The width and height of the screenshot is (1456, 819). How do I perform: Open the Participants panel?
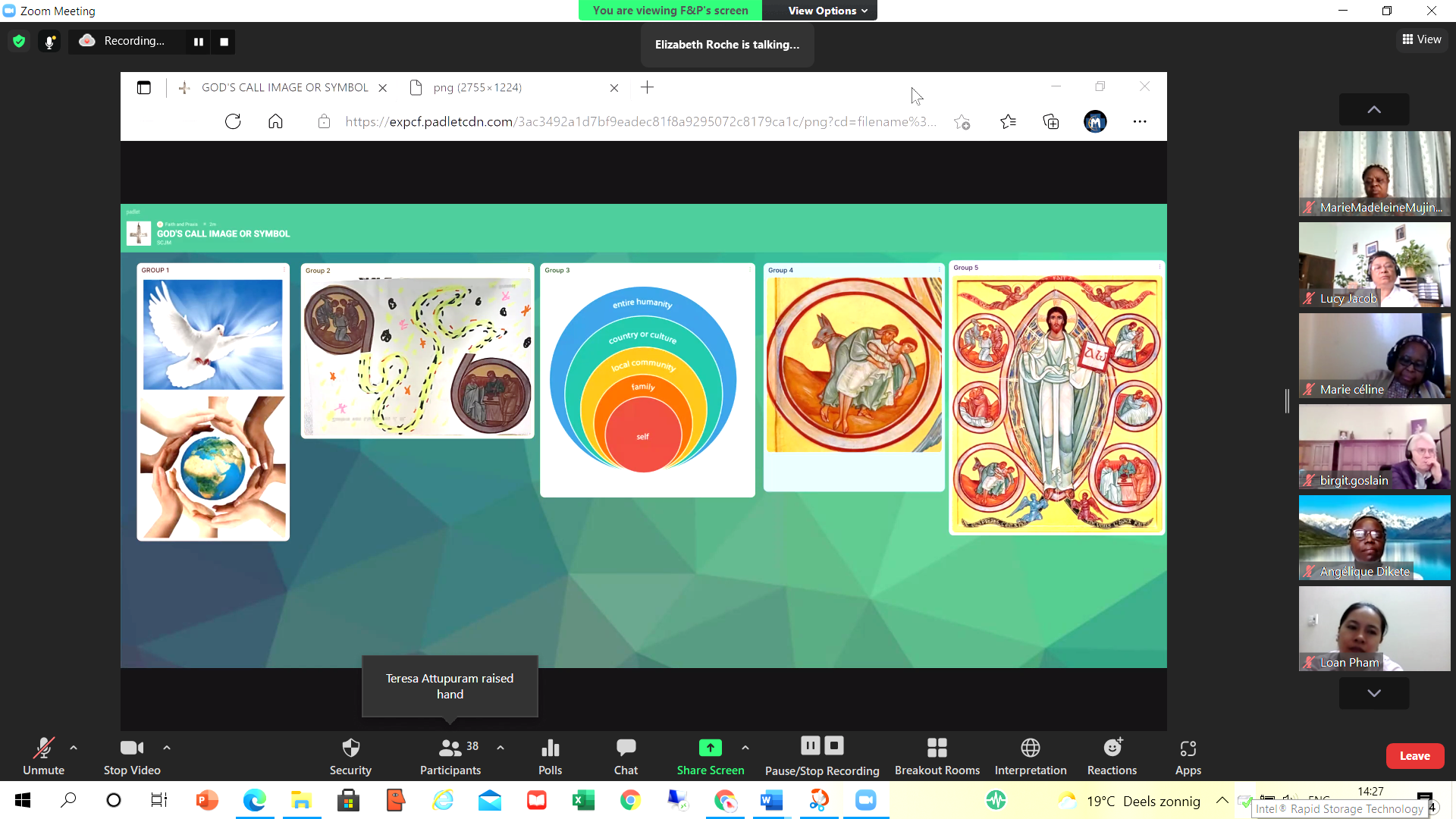450,756
